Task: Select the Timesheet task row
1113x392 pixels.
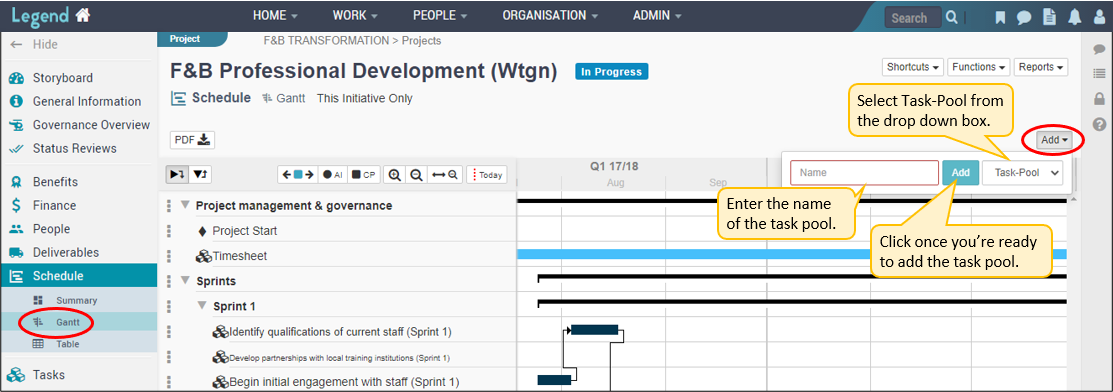Action: point(240,256)
